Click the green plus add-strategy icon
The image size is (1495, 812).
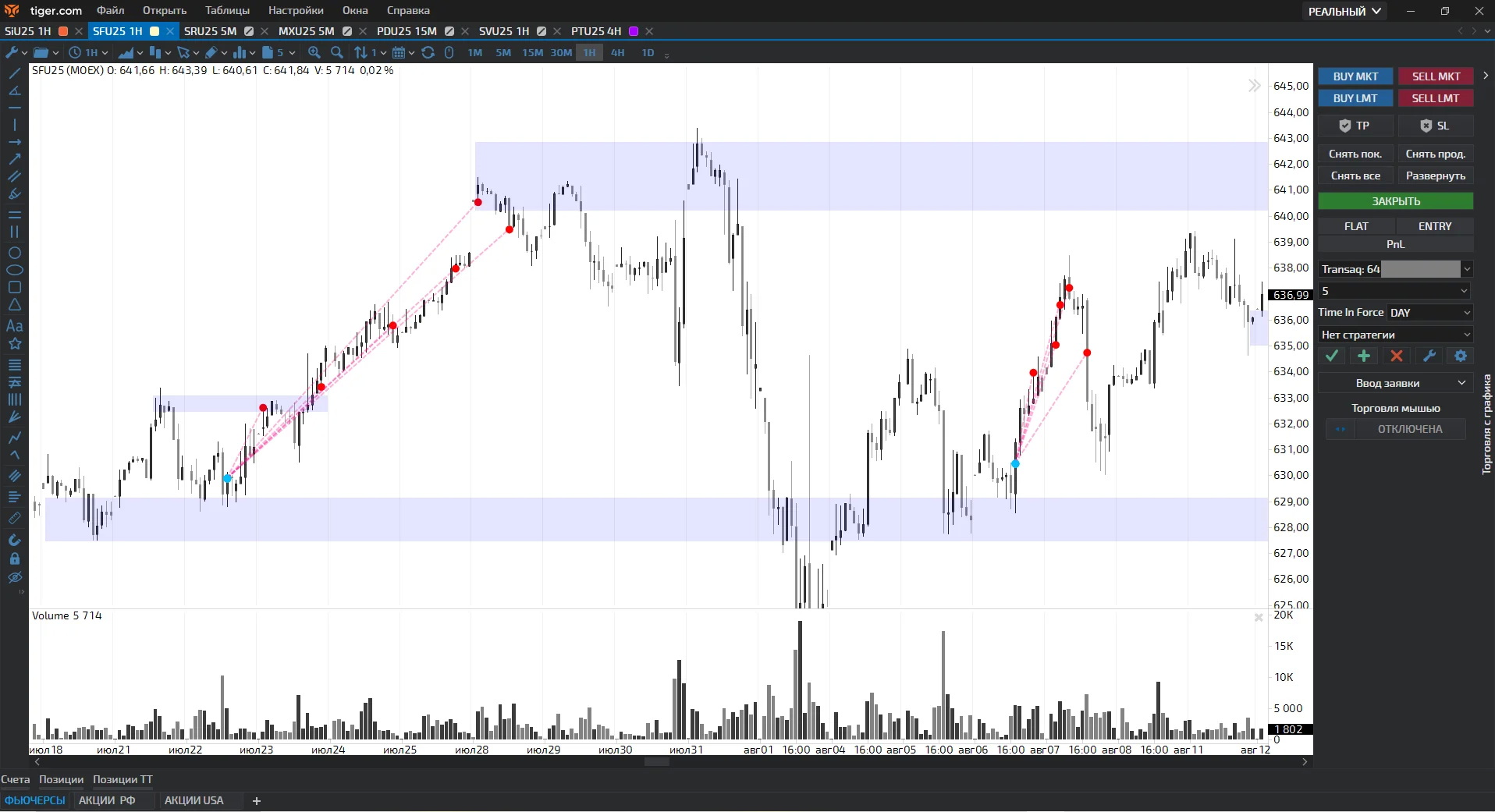click(x=1364, y=356)
